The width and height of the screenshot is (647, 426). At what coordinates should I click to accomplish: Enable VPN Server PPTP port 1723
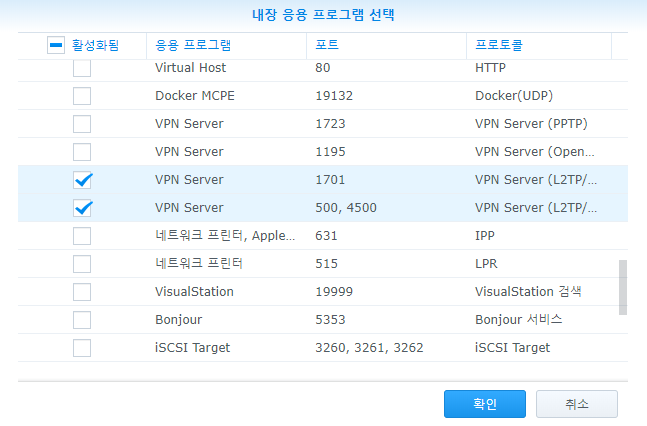point(82,124)
